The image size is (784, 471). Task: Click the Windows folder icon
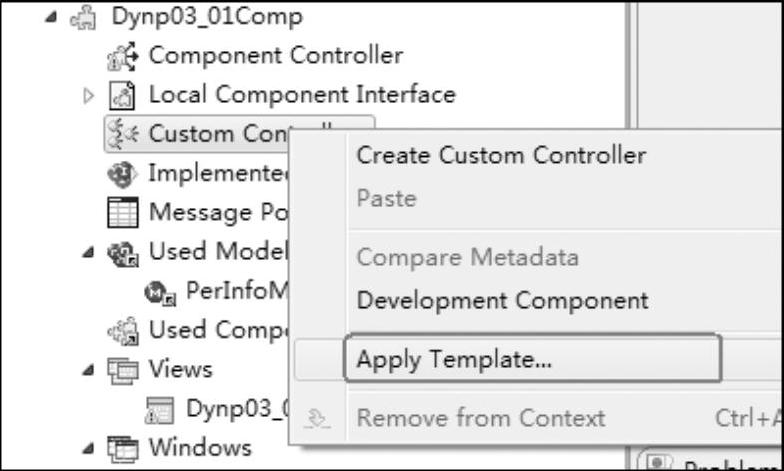(x=122, y=448)
